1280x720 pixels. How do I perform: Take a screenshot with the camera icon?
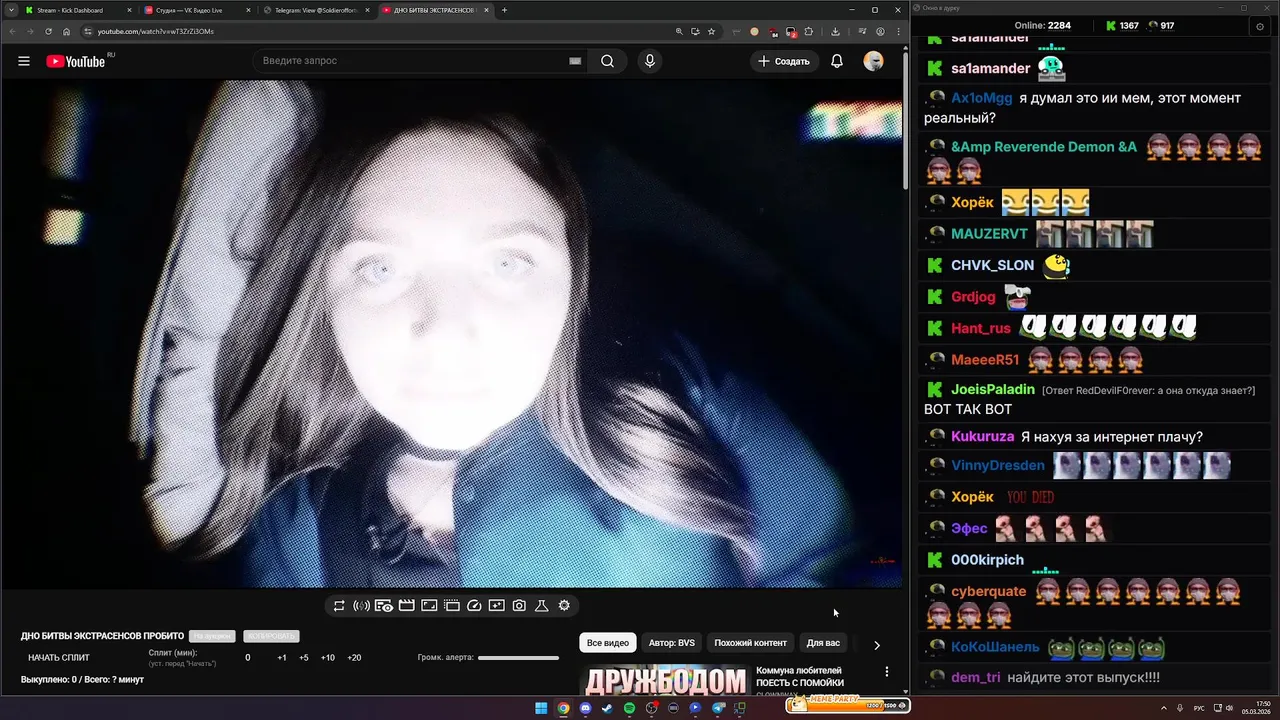click(x=519, y=606)
